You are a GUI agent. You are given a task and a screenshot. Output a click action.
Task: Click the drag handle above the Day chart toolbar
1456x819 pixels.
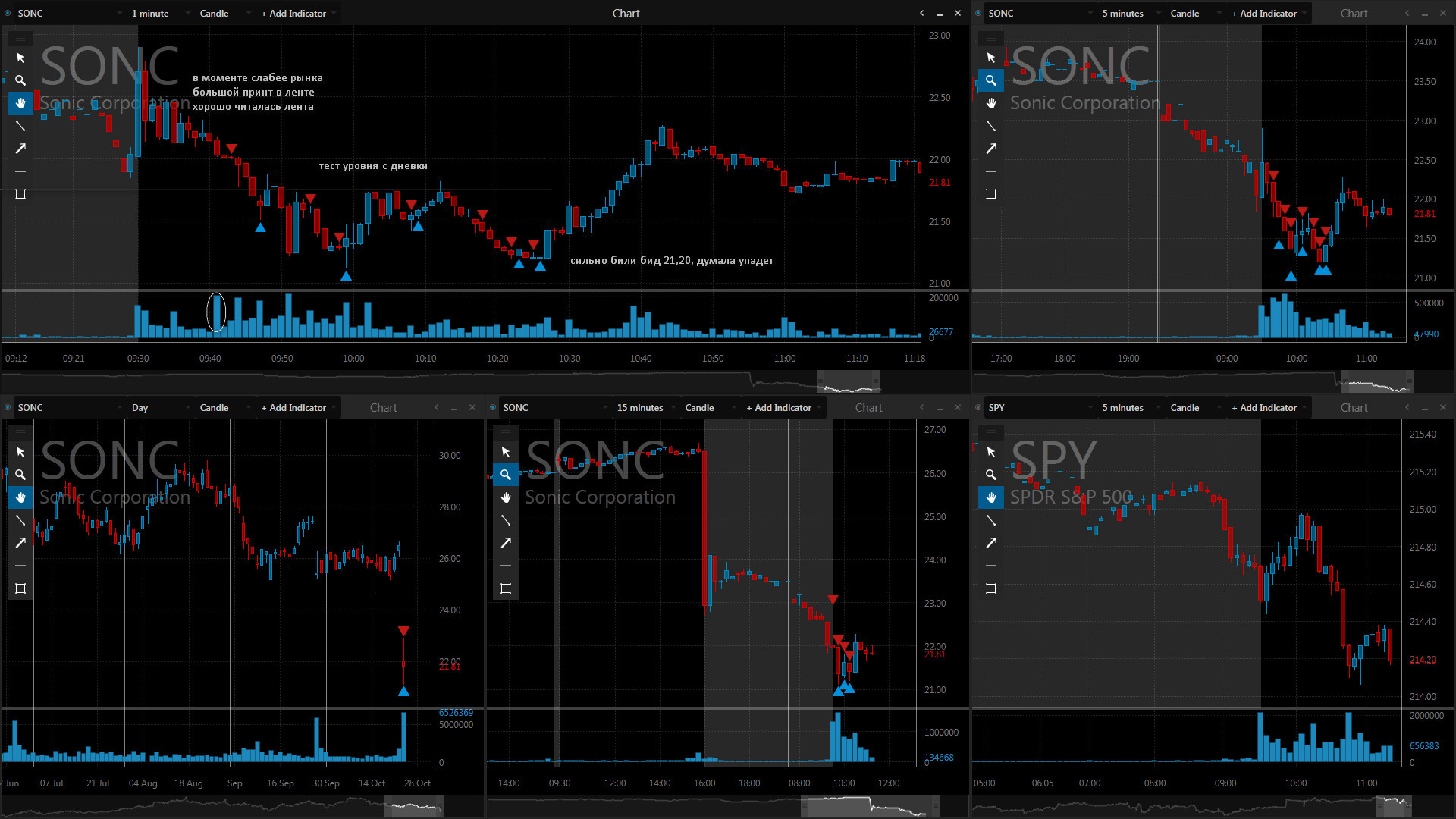point(20,432)
